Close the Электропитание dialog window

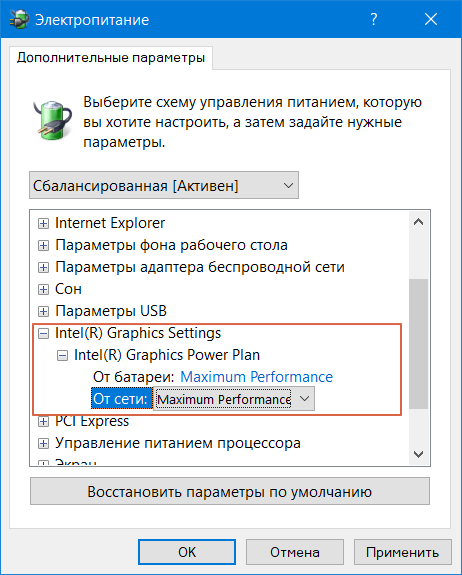pyautogui.click(x=431, y=19)
